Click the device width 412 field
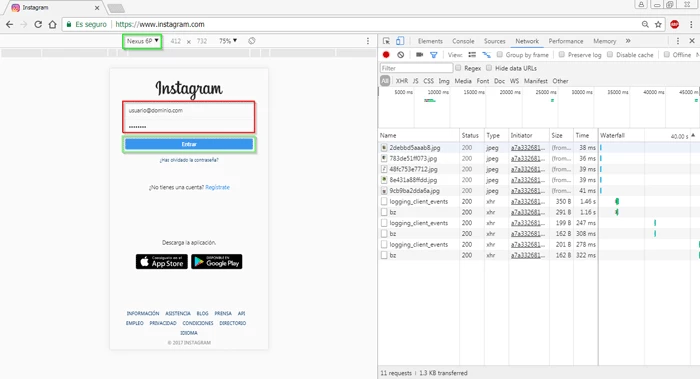This screenshot has width=700, height=379. click(175, 41)
